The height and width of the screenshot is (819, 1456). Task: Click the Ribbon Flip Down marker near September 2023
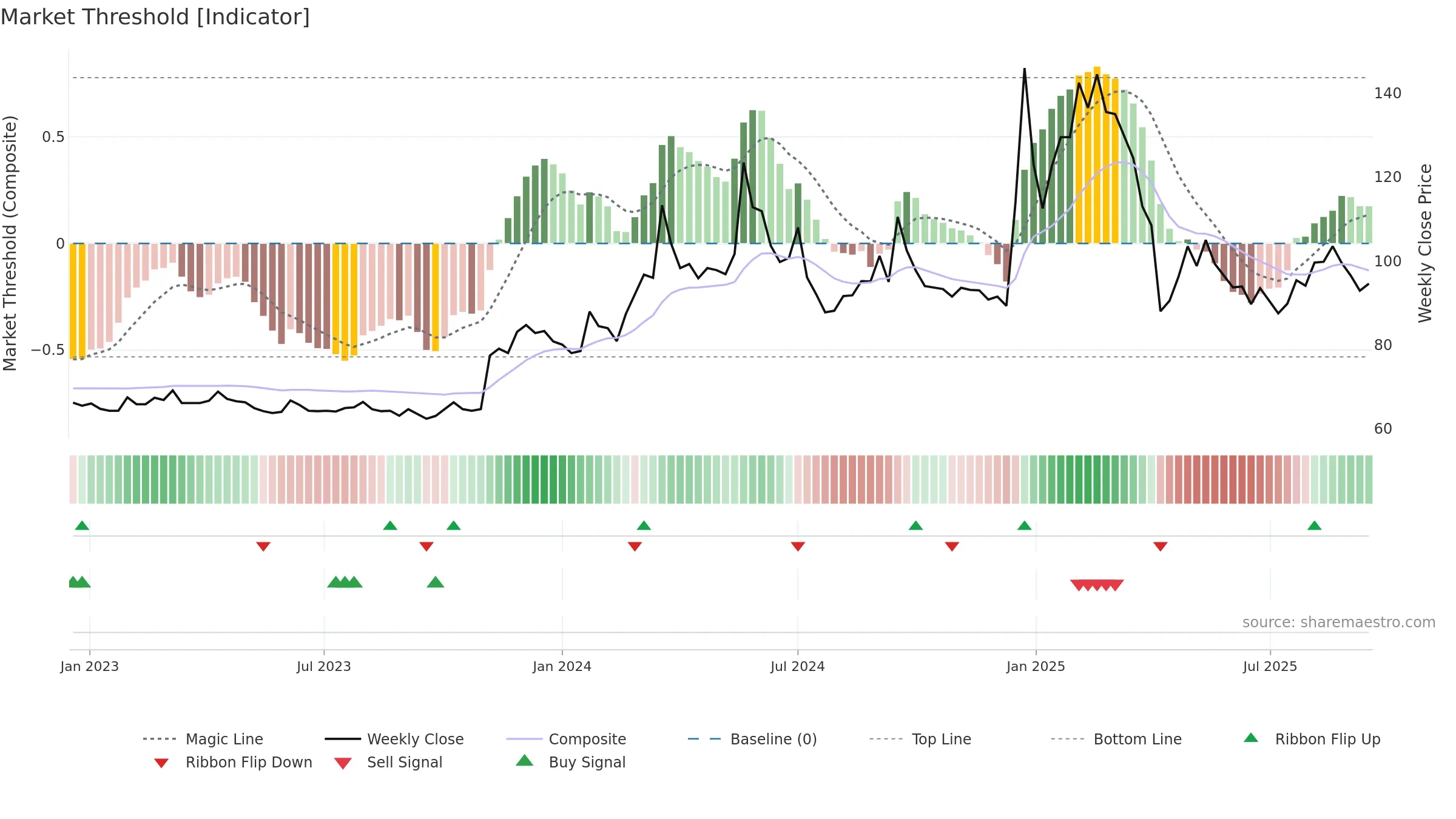[x=426, y=547]
